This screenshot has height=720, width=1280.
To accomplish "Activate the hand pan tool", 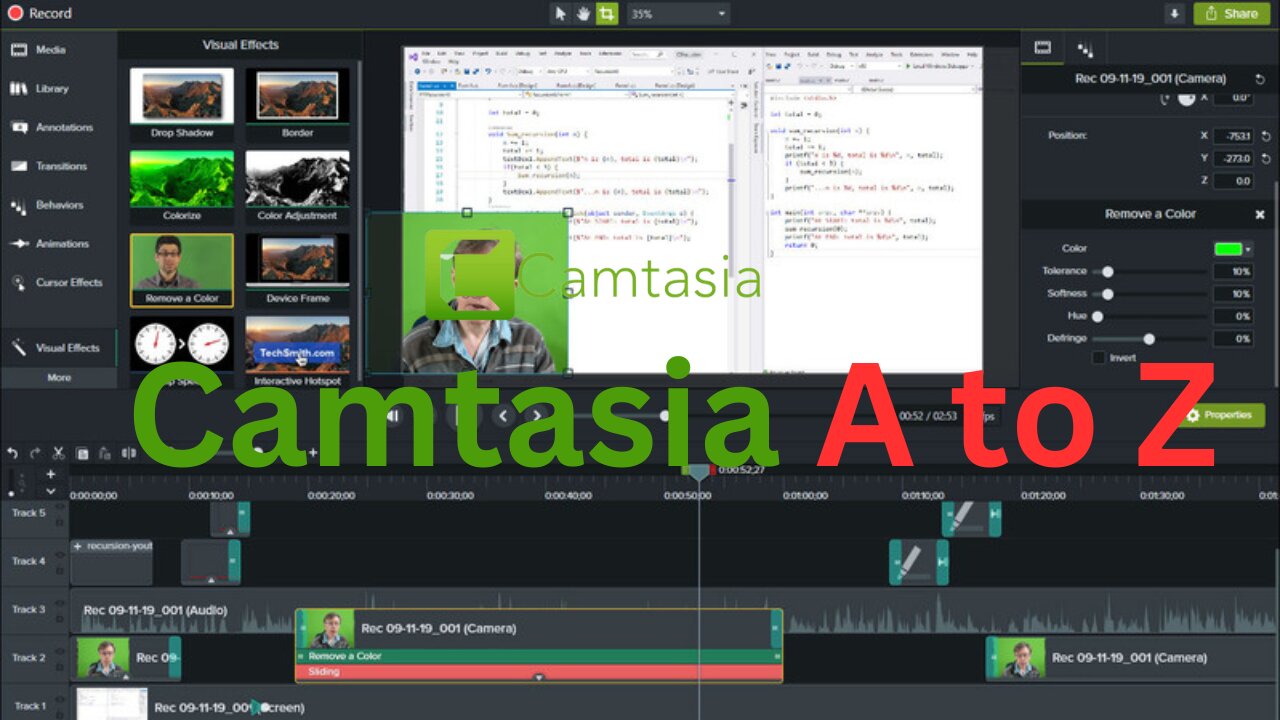I will click(583, 14).
